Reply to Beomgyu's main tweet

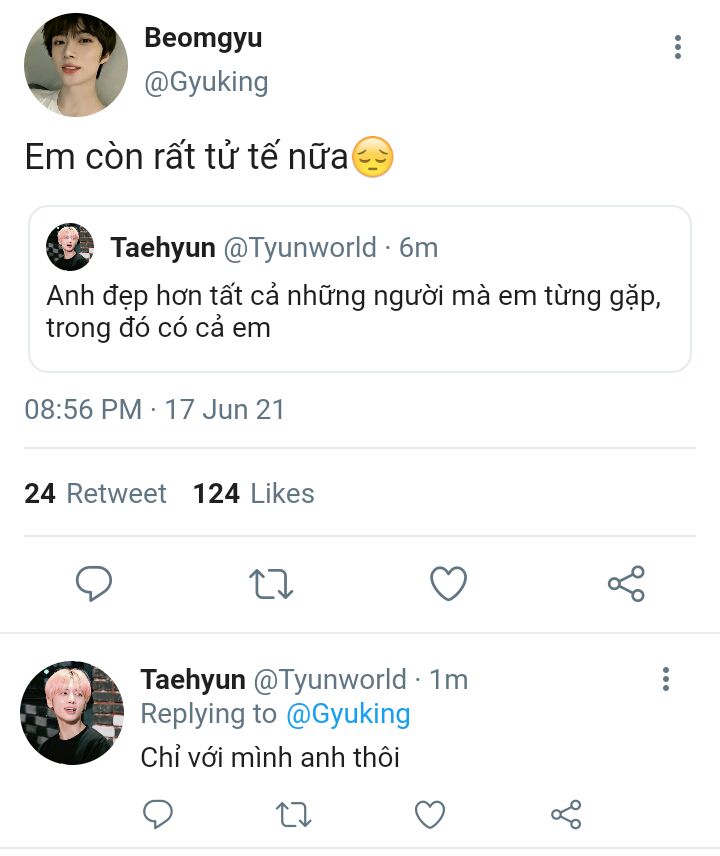click(x=94, y=584)
